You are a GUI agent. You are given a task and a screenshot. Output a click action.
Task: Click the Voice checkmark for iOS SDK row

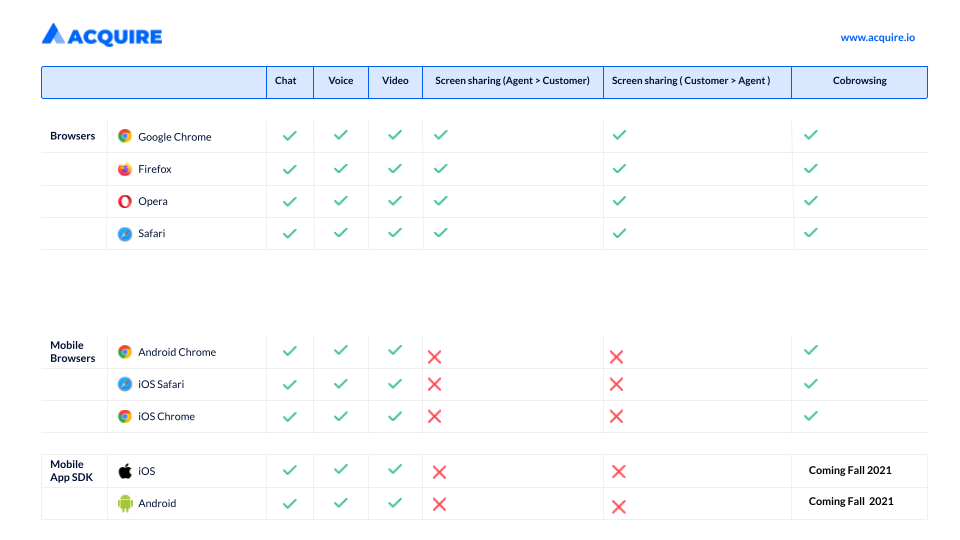click(341, 470)
